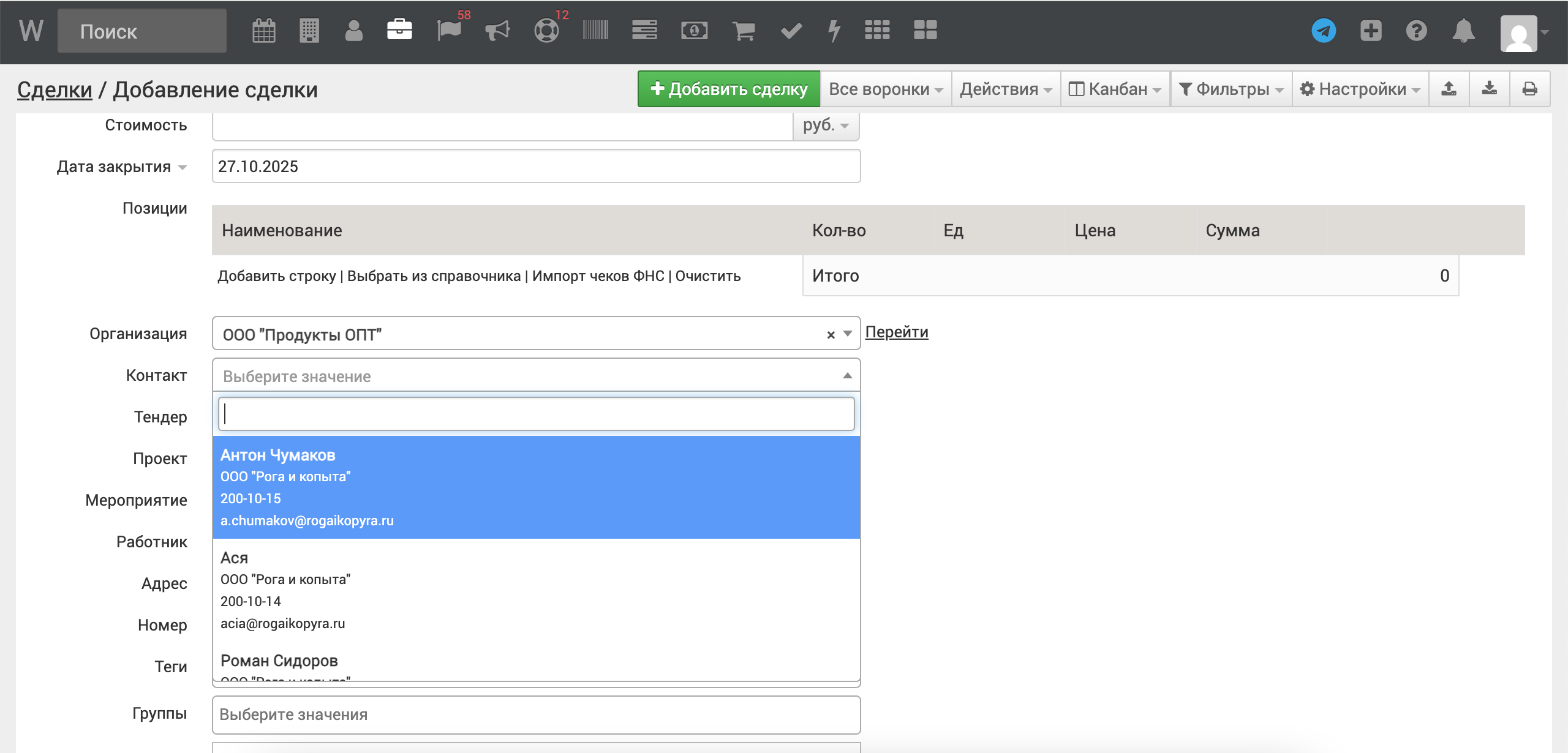Image resolution: width=1568 pixels, height=753 pixels.
Task: Expand the руб. currency dropdown
Action: click(826, 125)
